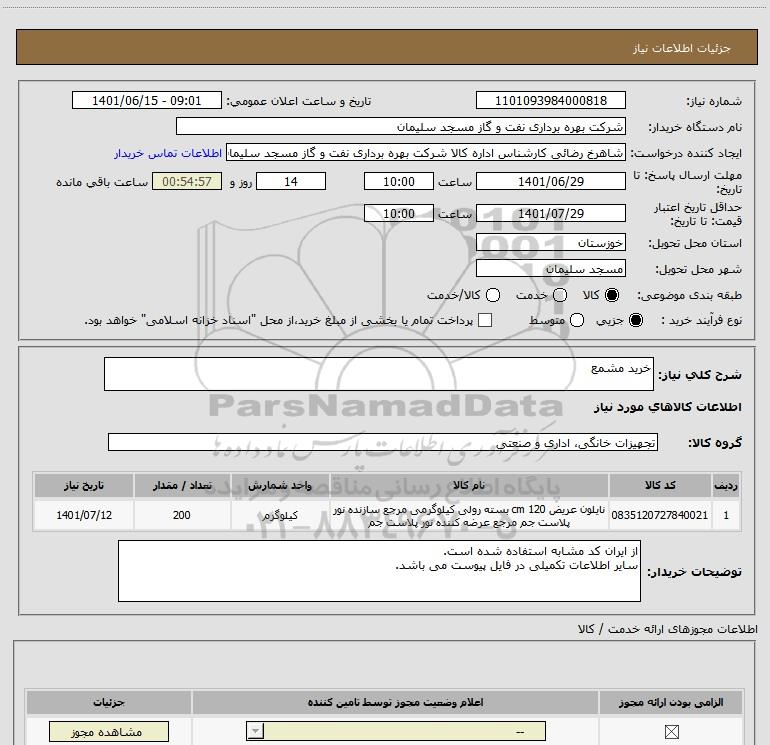Click the unit cell کیلوگرم

point(280,515)
